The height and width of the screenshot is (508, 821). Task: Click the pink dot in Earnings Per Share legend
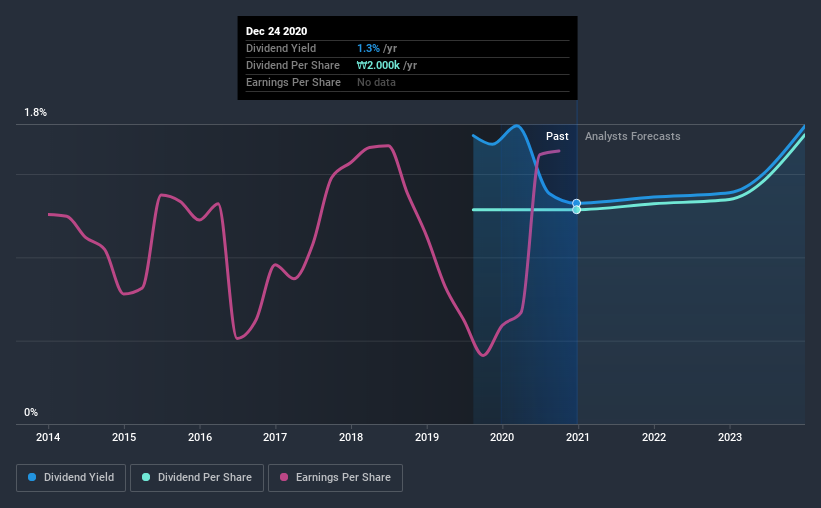tap(284, 477)
